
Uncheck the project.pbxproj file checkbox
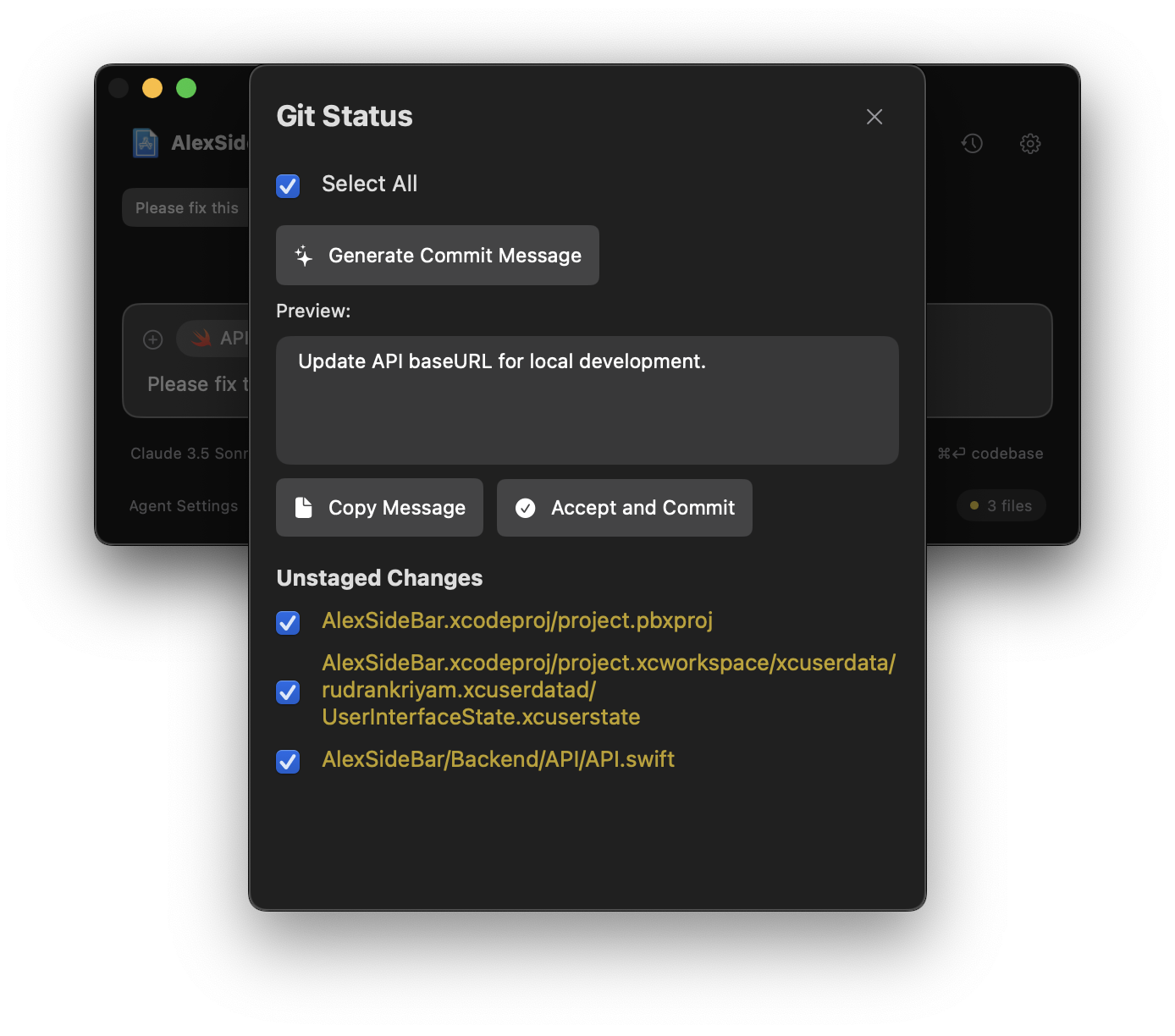288,622
